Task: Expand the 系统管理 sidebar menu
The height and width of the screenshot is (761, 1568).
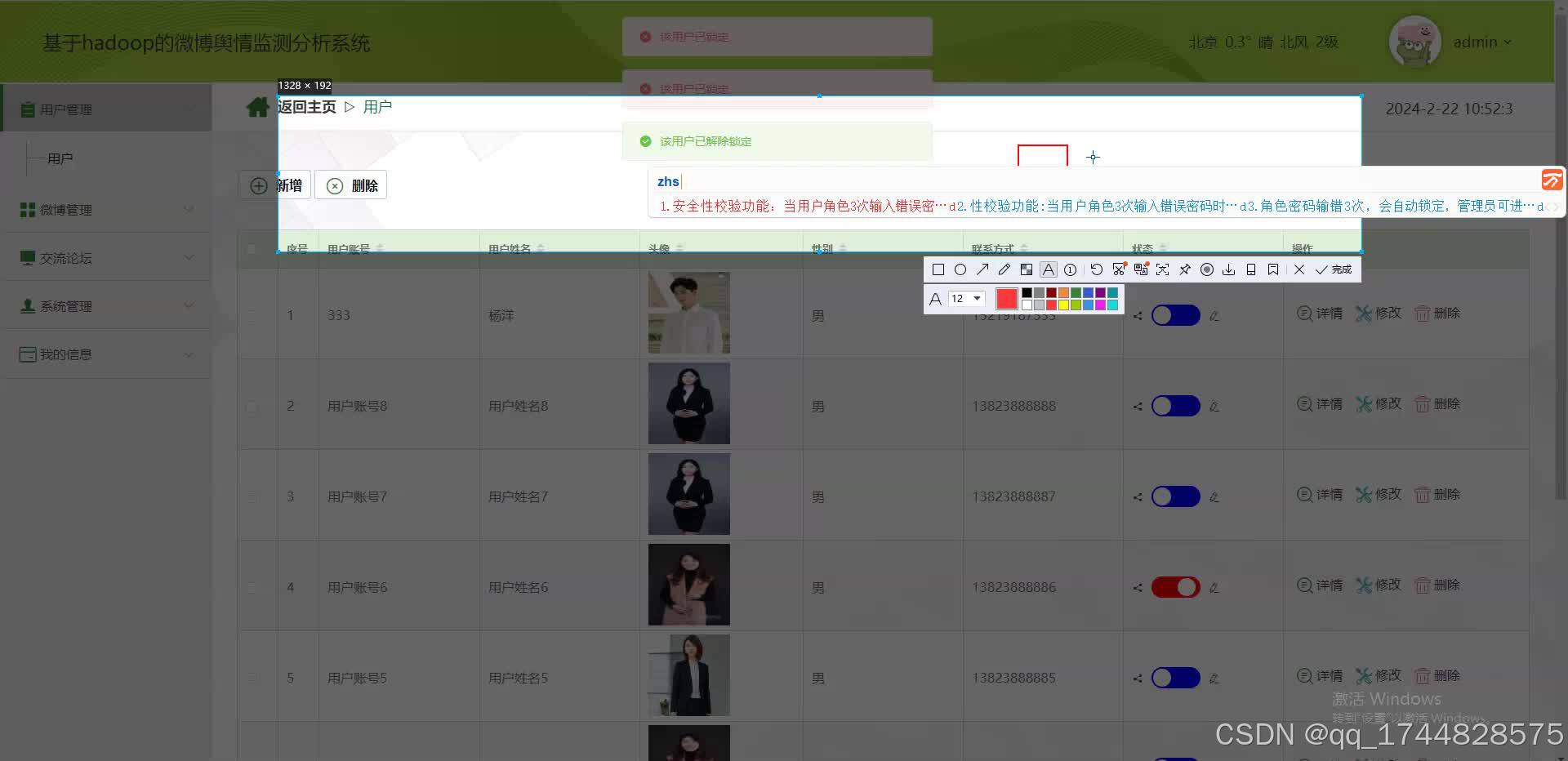Action: coord(106,306)
